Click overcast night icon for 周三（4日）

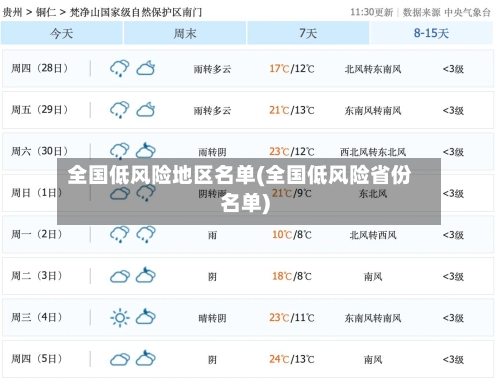point(146,316)
